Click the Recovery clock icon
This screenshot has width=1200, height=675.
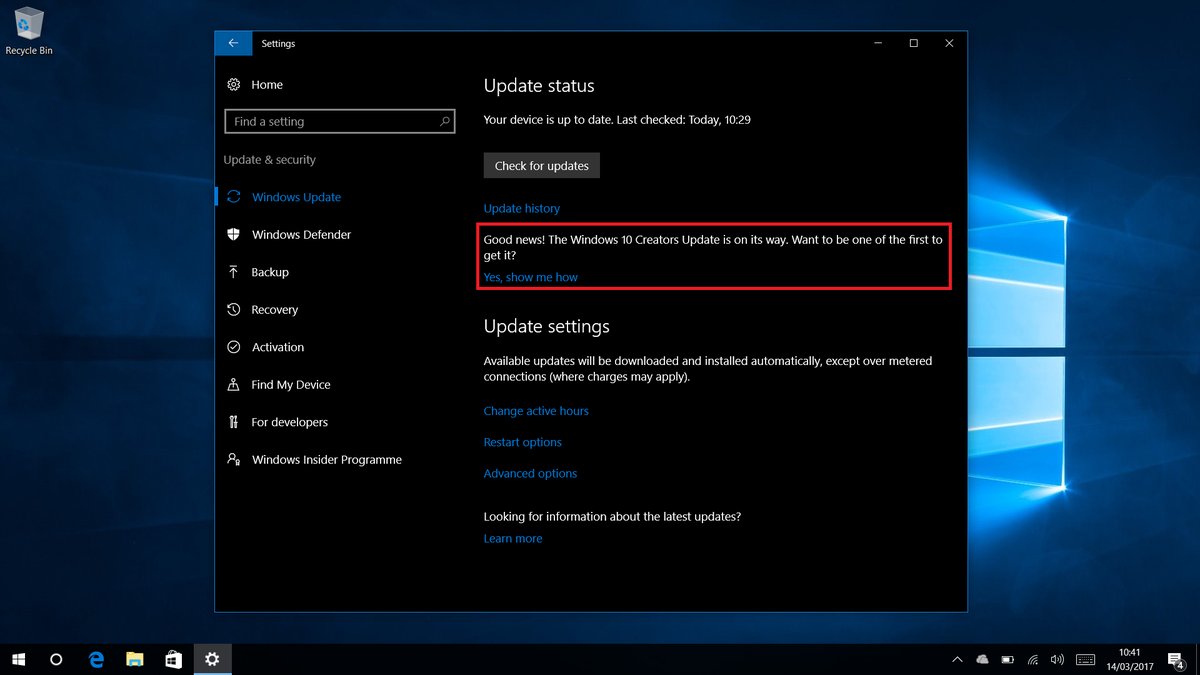tap(233, 310)
